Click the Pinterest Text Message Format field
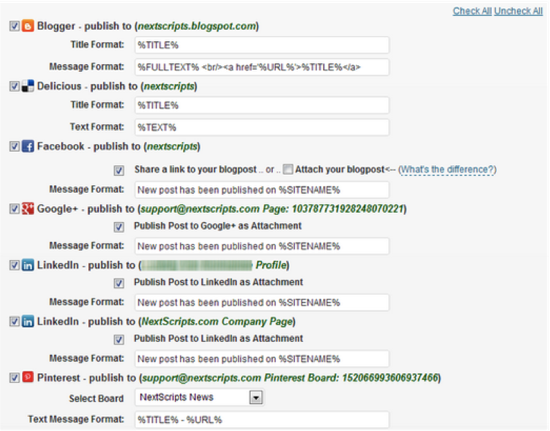The image size is (550, 431). click(262, 419)
